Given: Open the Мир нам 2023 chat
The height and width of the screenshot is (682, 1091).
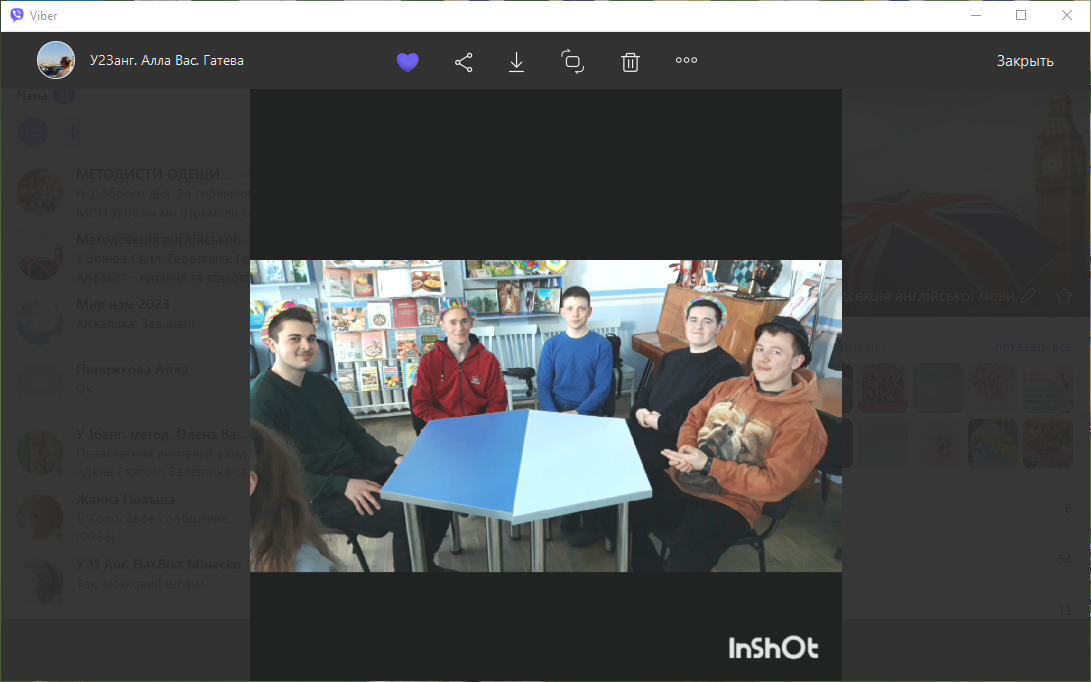Looking at the screenshot, I should pos(123,304).
